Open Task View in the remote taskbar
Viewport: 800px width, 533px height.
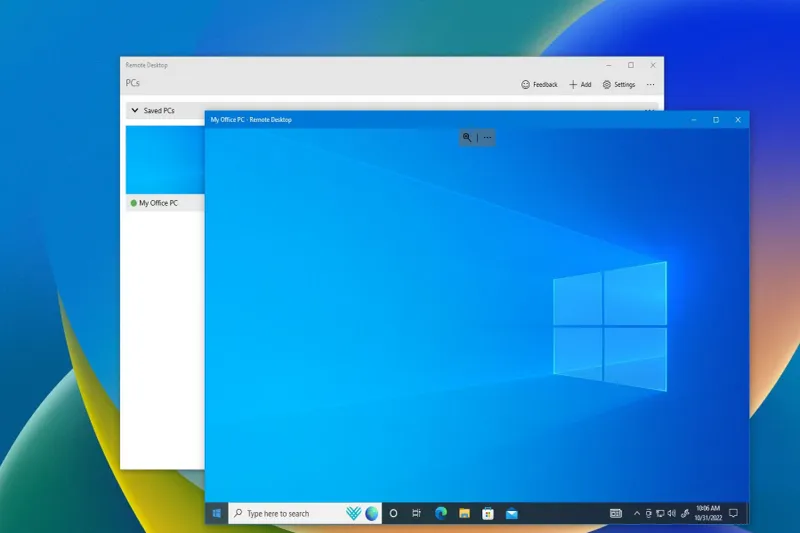point(416,513)
